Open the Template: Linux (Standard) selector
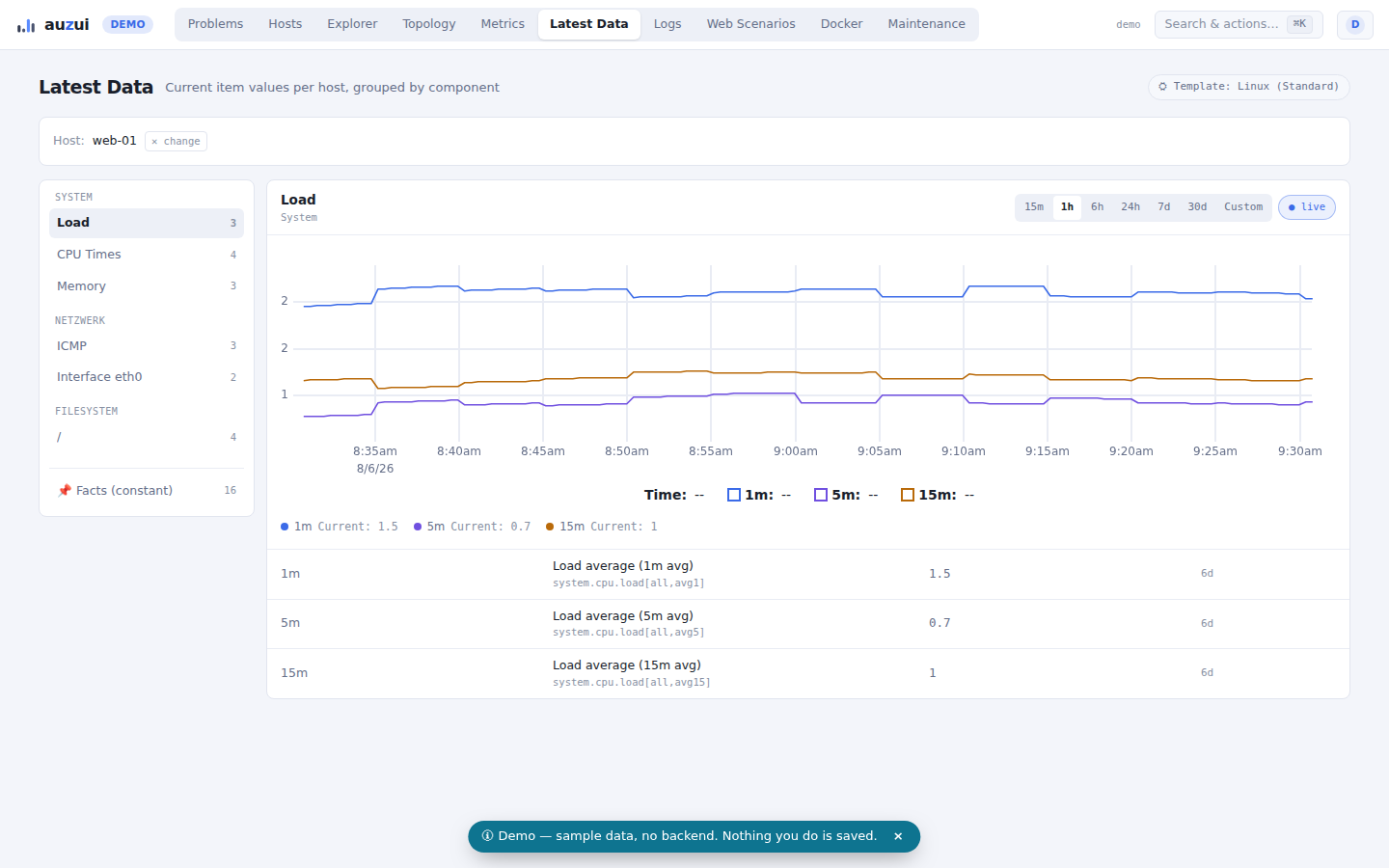 click(1249, 87)
